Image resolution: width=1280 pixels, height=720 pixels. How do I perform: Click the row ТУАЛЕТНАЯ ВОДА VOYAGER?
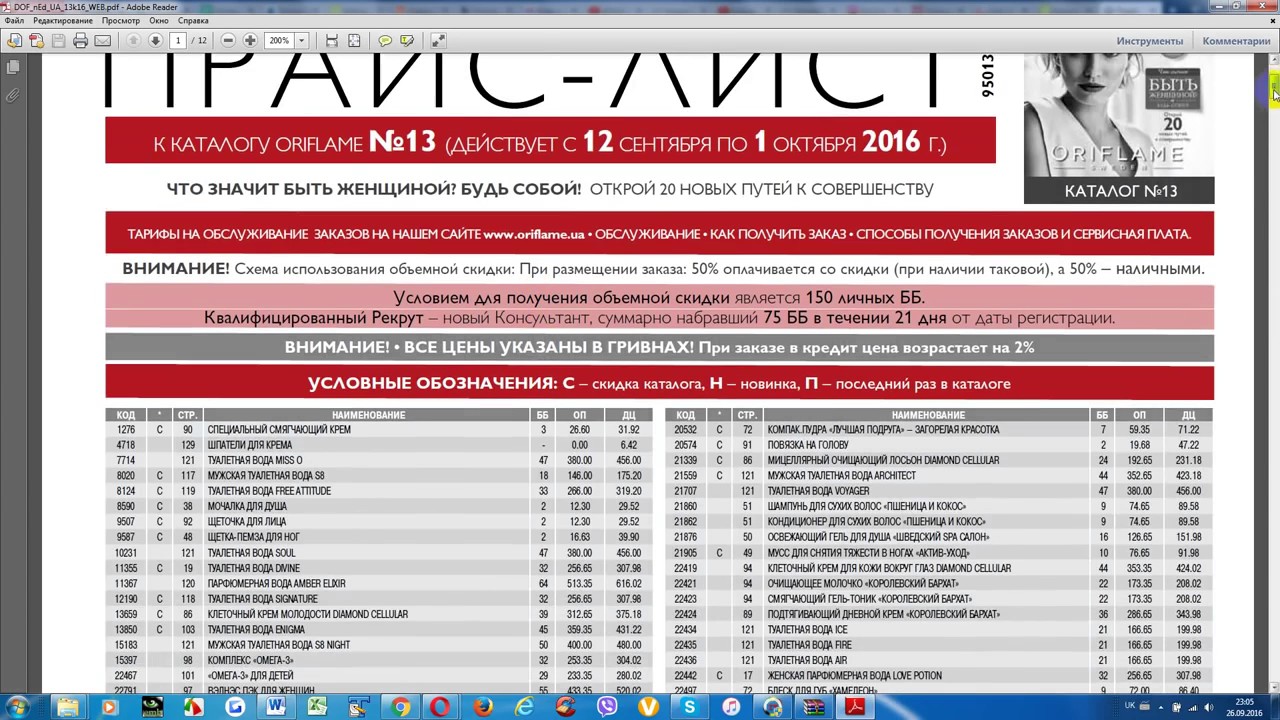click(939, 491)
